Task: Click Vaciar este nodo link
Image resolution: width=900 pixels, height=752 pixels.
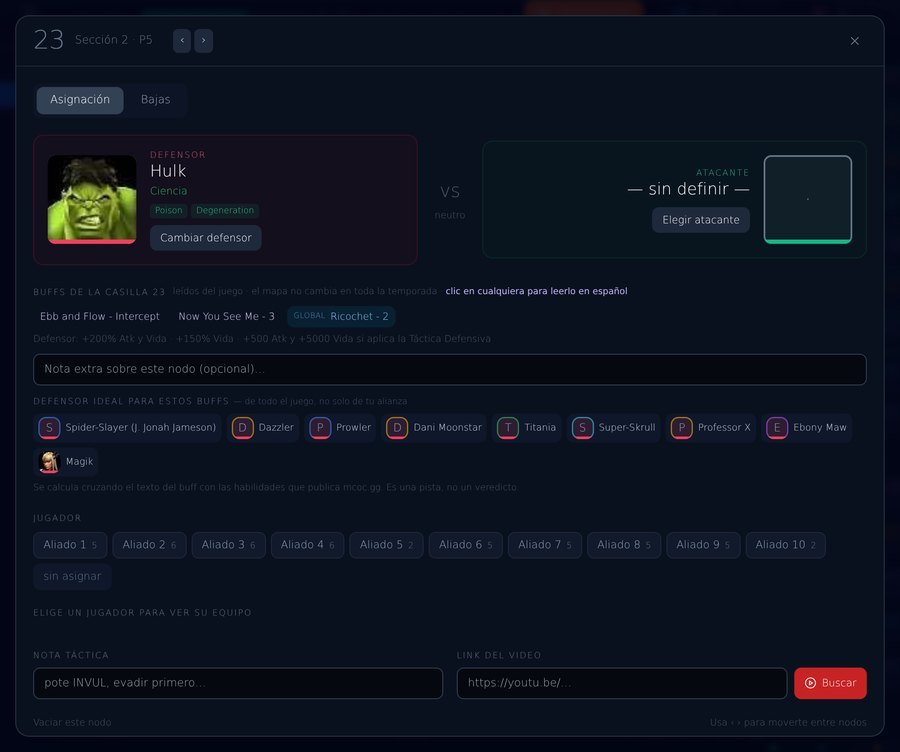Action: click(x=72, y=723)
